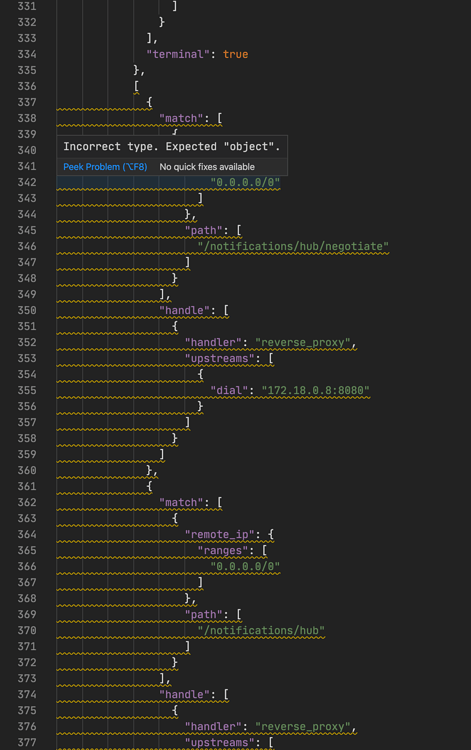Click the "handle" key on line 350

tap(187, 310)
